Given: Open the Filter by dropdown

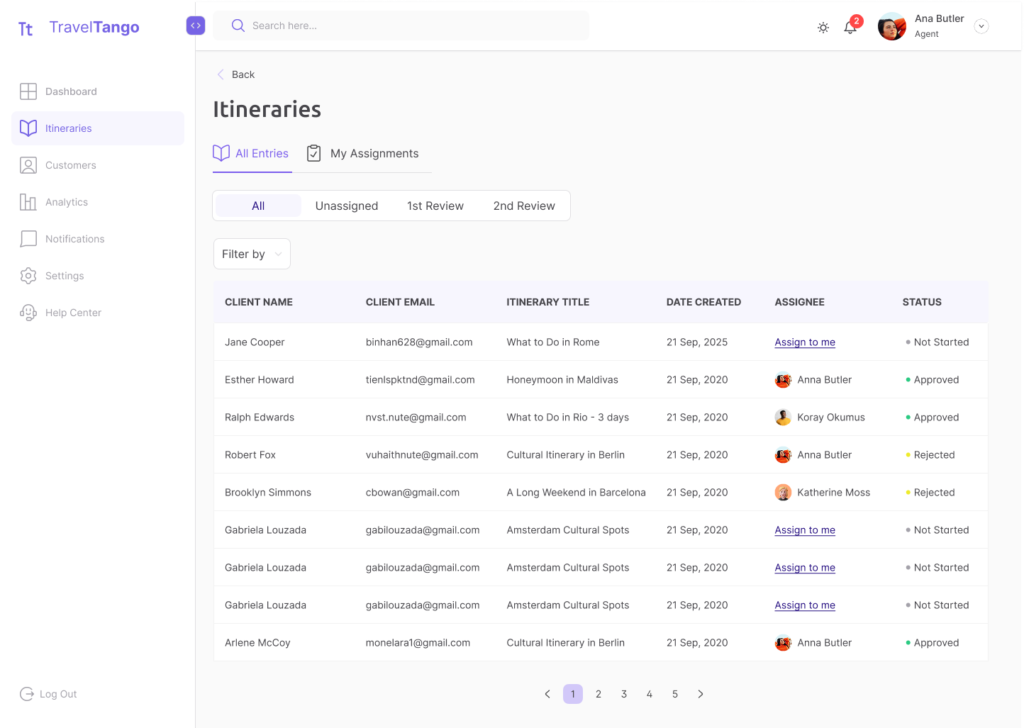Looking at the screenshot, I should (x=252, y=254).
